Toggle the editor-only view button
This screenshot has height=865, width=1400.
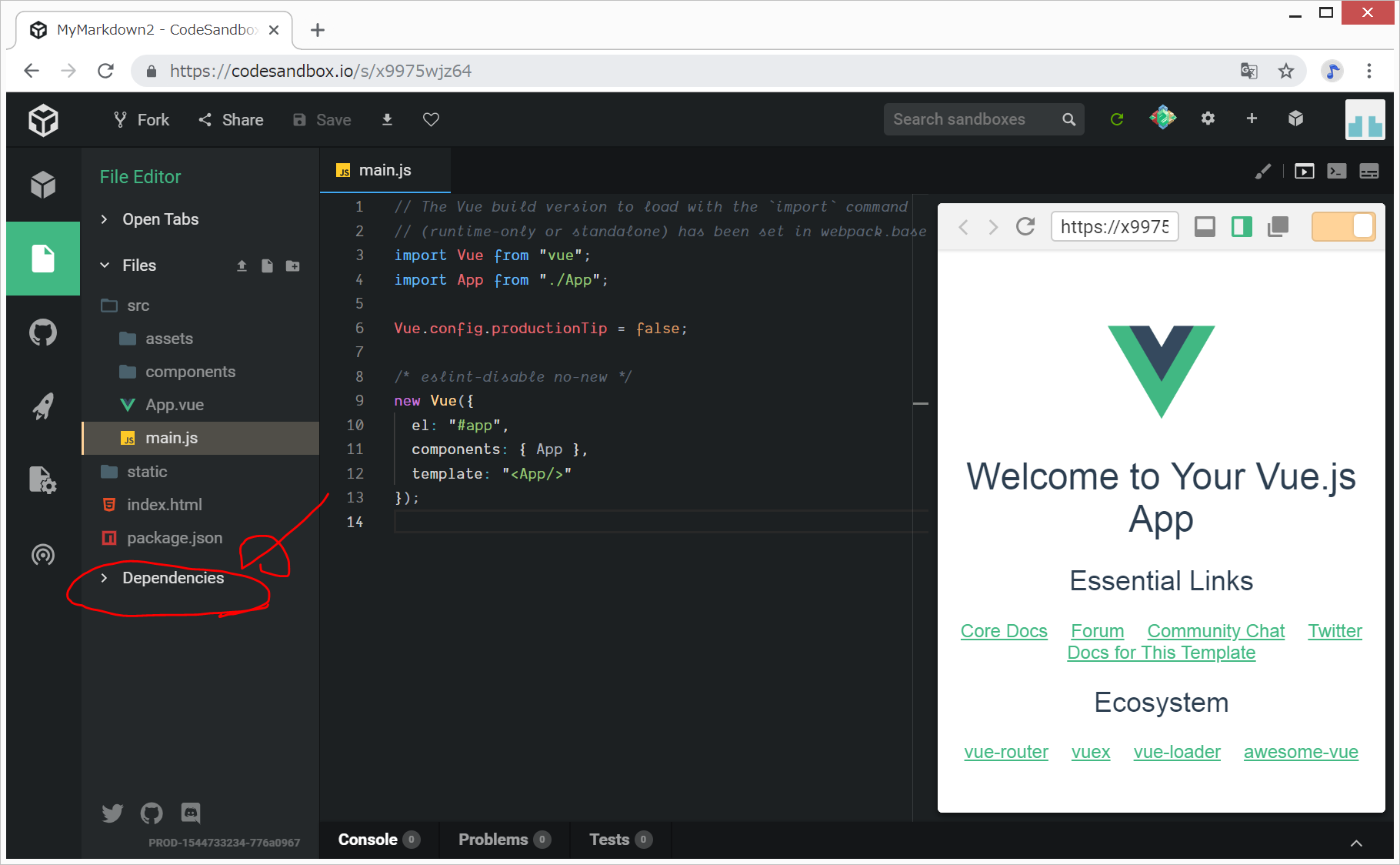[x=1205, y=227]
